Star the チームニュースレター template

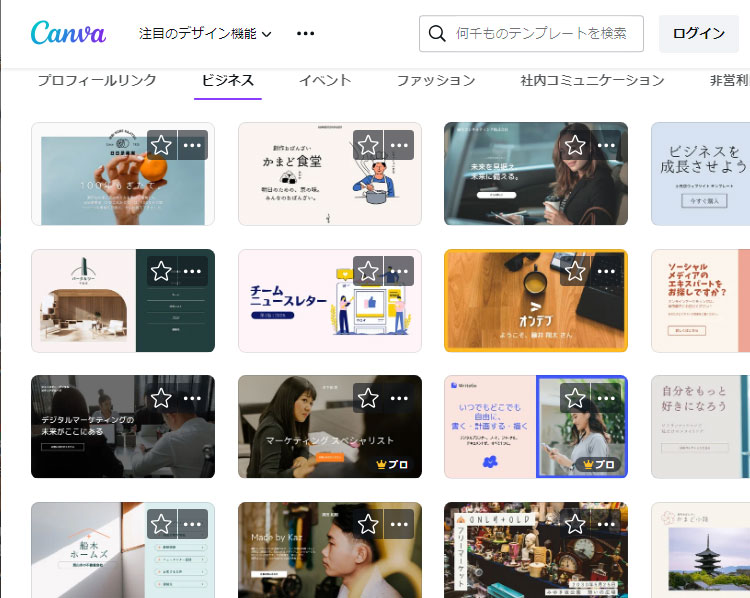point(368,271)
